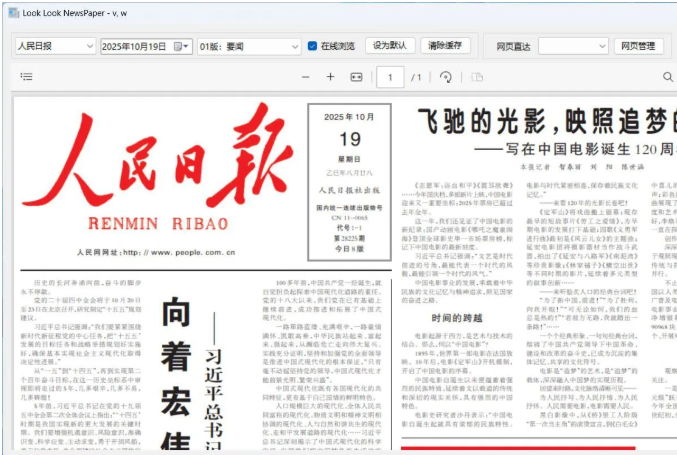
Task: Open the calendar picker icon in date field
Action: pos(180,46)
